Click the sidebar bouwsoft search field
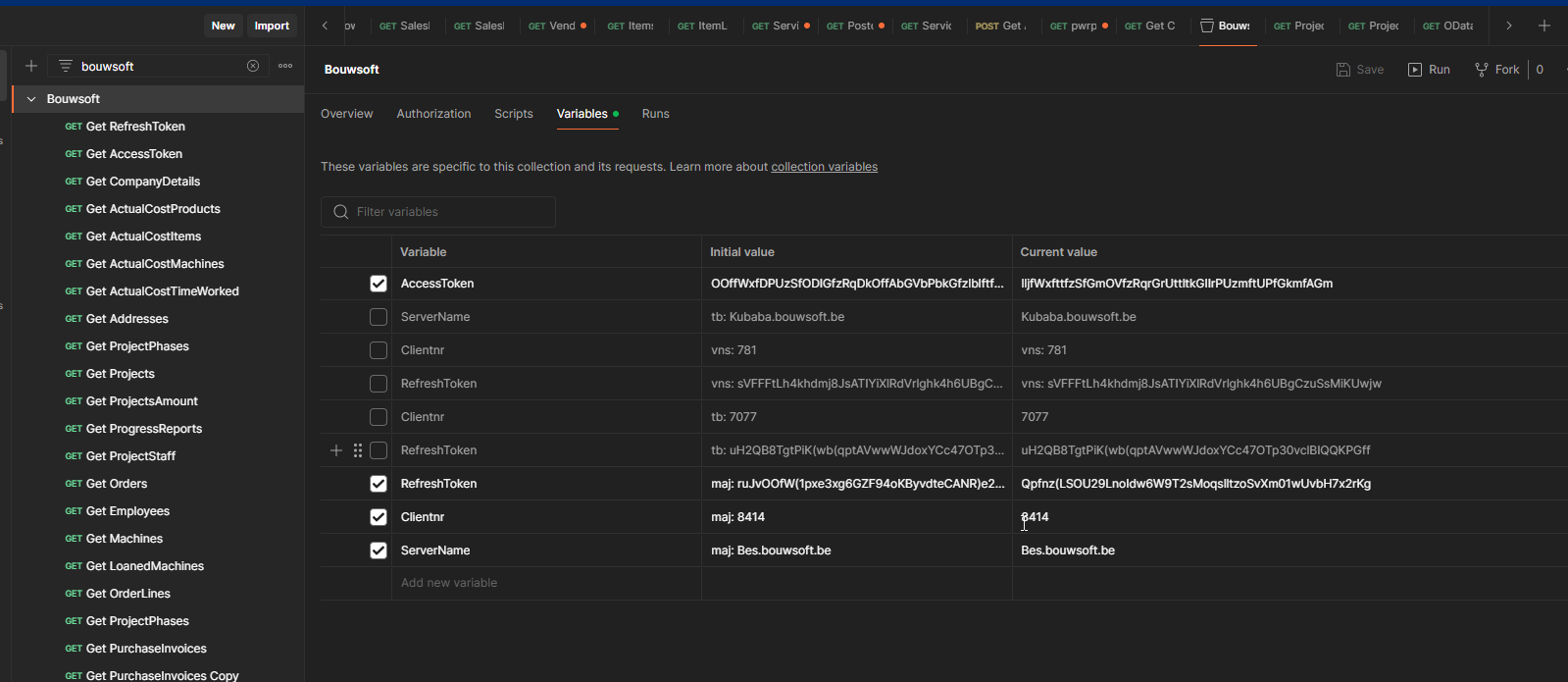 pyautogui.click(x=157, y=66)
